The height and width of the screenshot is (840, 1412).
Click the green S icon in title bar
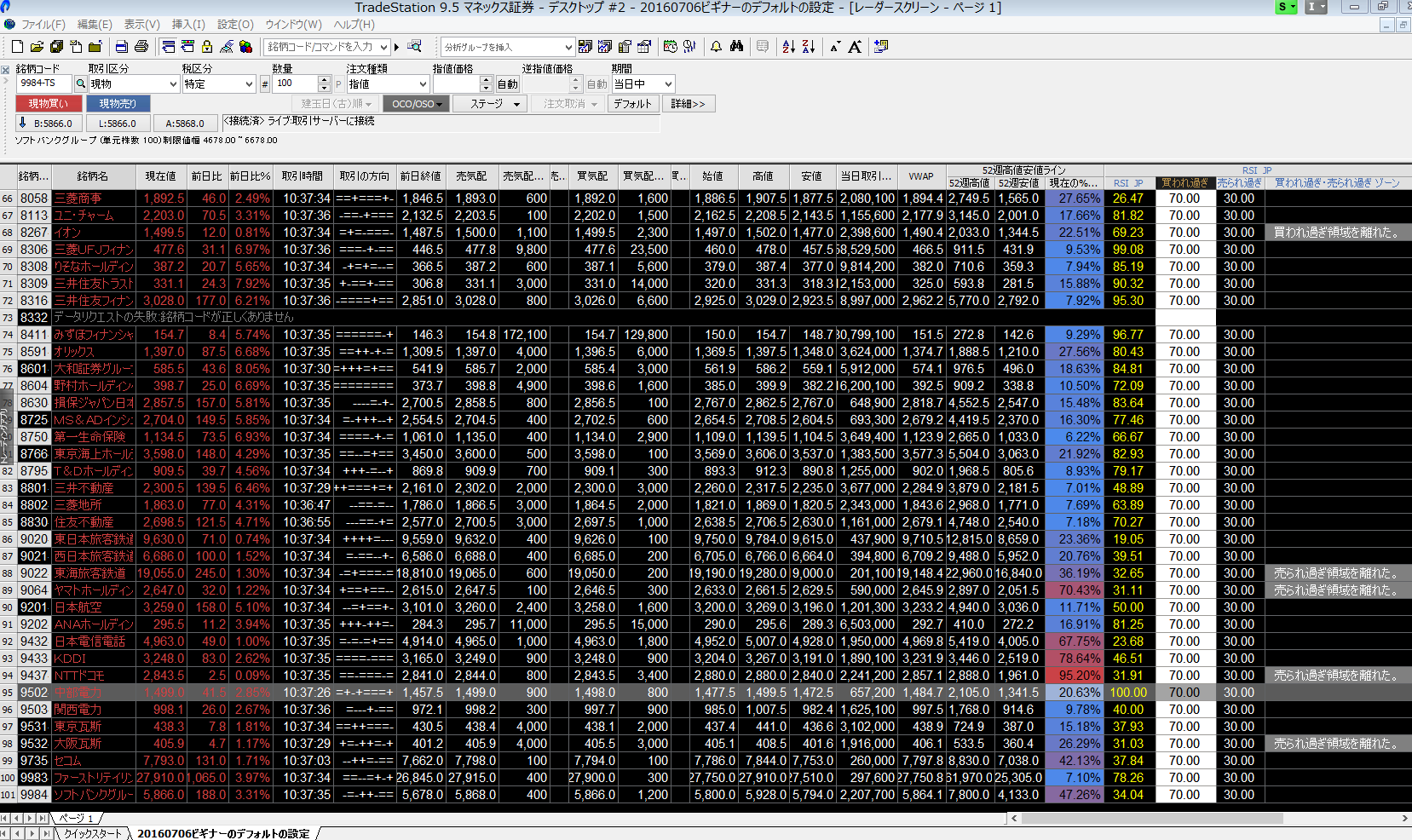click(1285, 7)
